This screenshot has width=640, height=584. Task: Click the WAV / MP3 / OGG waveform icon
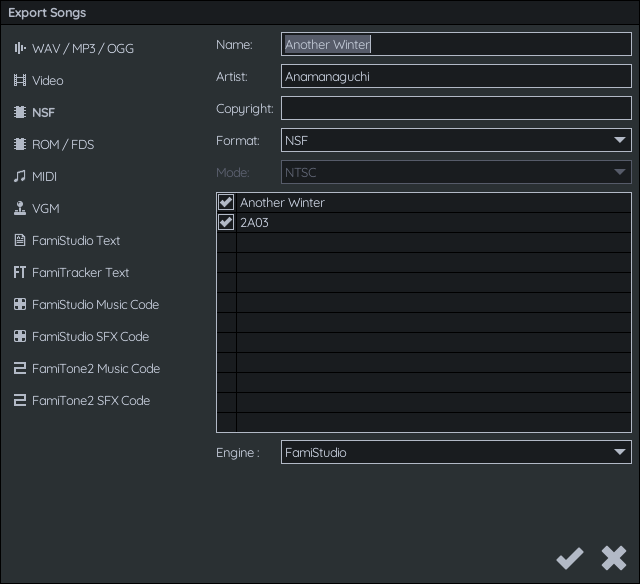(20, 49)
